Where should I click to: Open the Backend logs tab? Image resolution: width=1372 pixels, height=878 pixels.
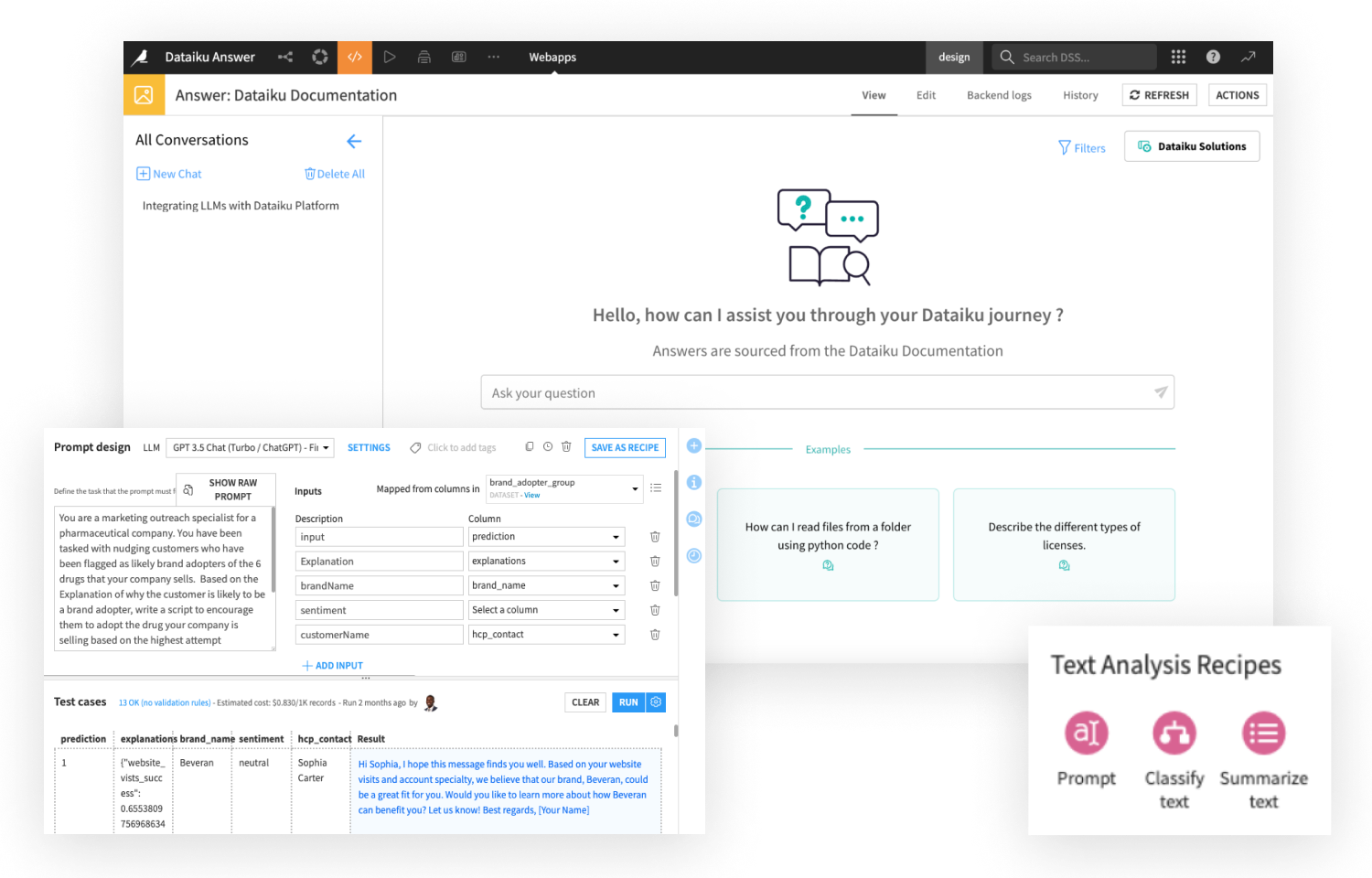coord(999,94)
